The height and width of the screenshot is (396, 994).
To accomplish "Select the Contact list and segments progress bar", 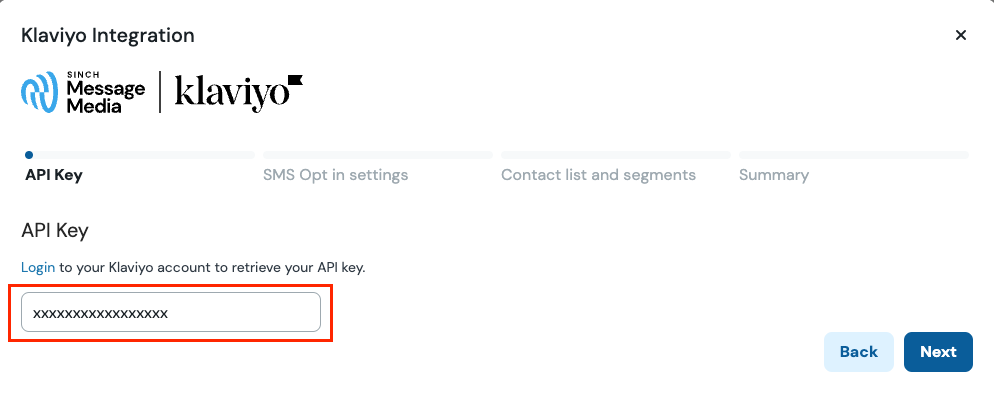I will click(x=616, y=155).
